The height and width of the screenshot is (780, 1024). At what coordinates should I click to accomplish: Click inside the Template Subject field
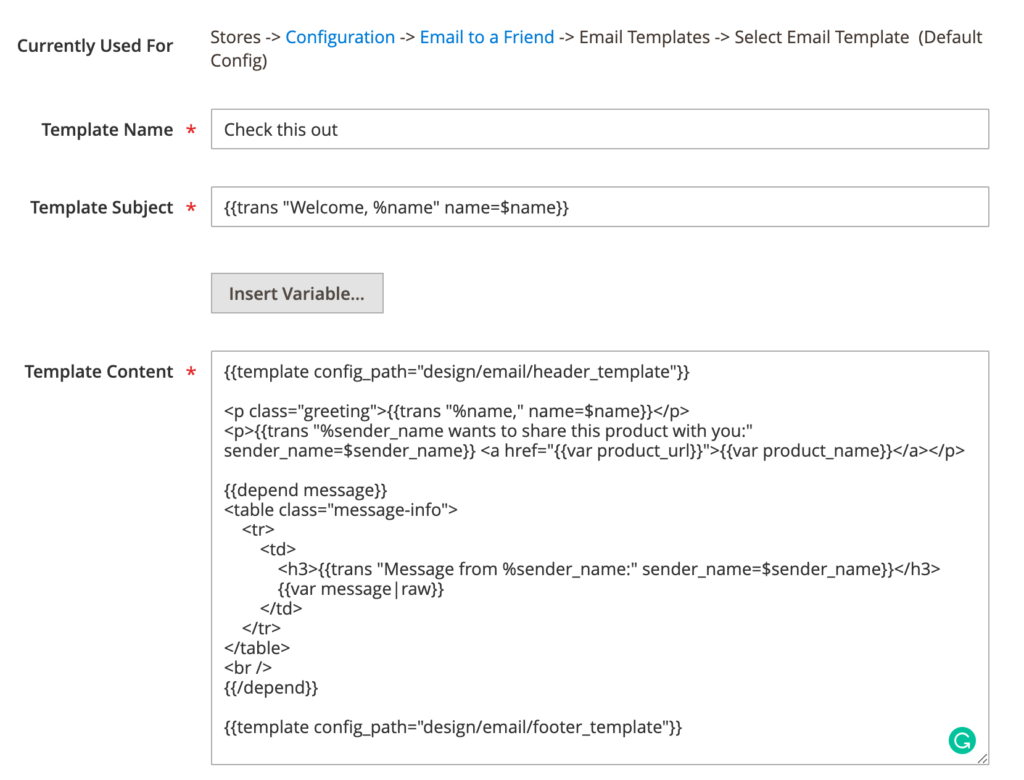point(500,206)
